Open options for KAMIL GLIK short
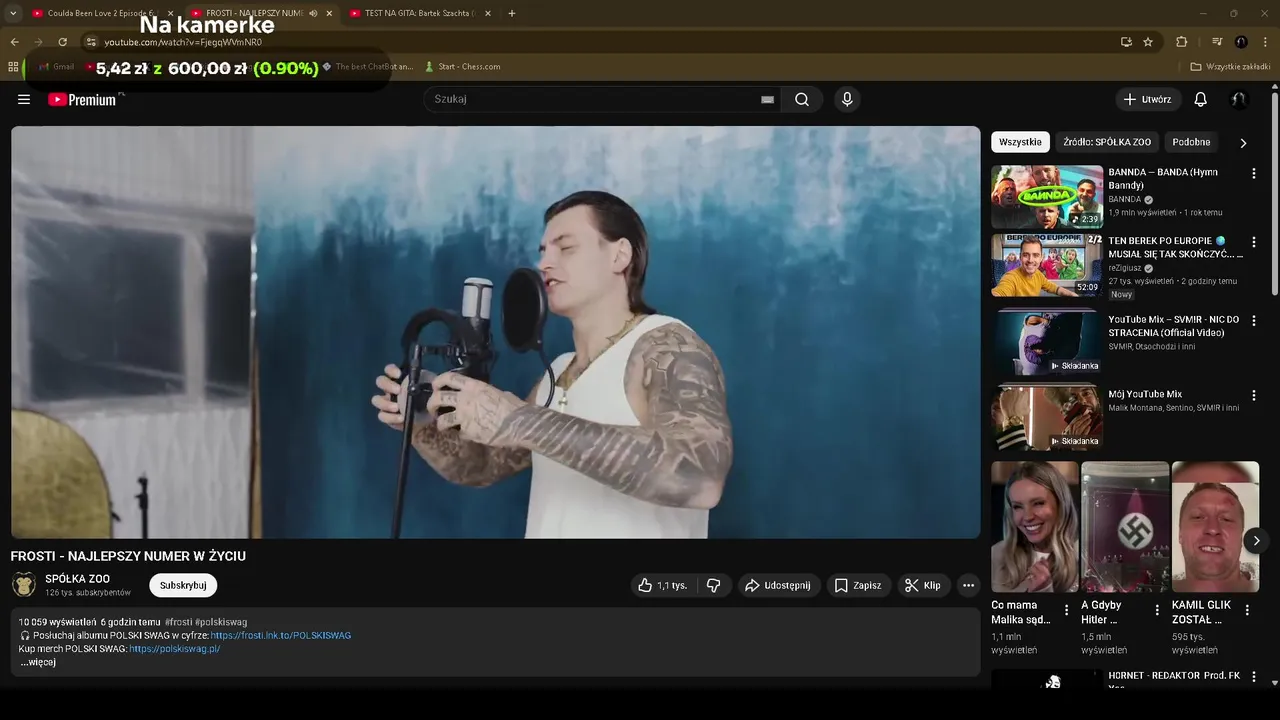The width and height of the screenshot is (1280, 720). point(1247,610)
